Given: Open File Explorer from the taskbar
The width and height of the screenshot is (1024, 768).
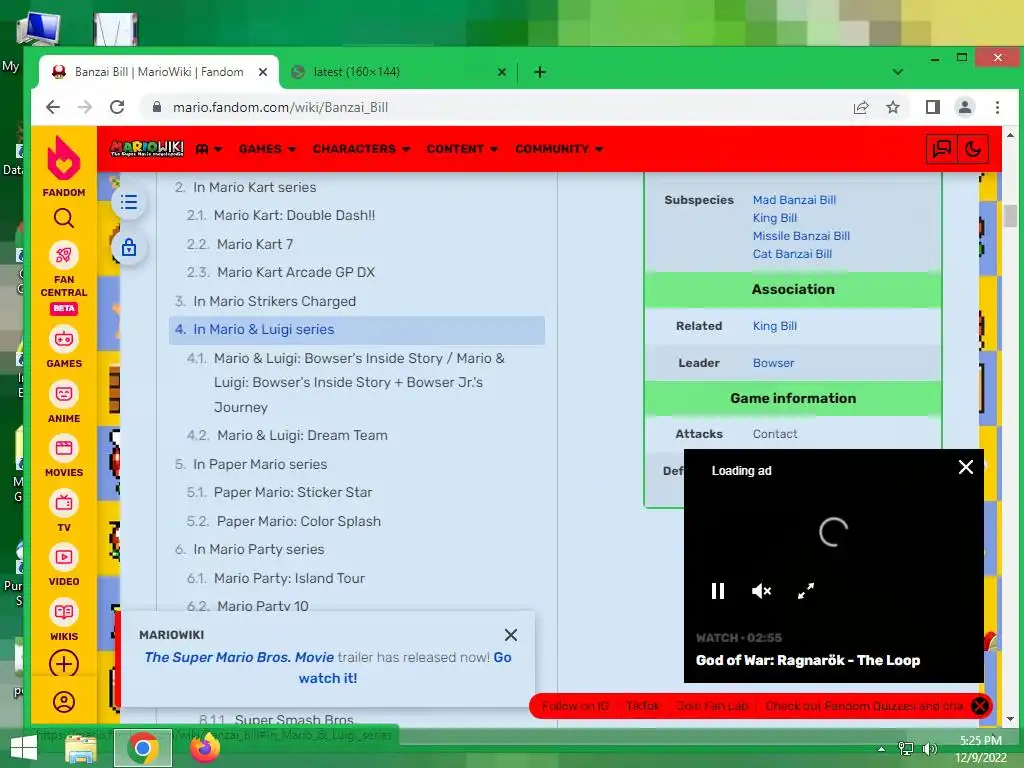Looking at the screenshot, I should pos(81,748).
